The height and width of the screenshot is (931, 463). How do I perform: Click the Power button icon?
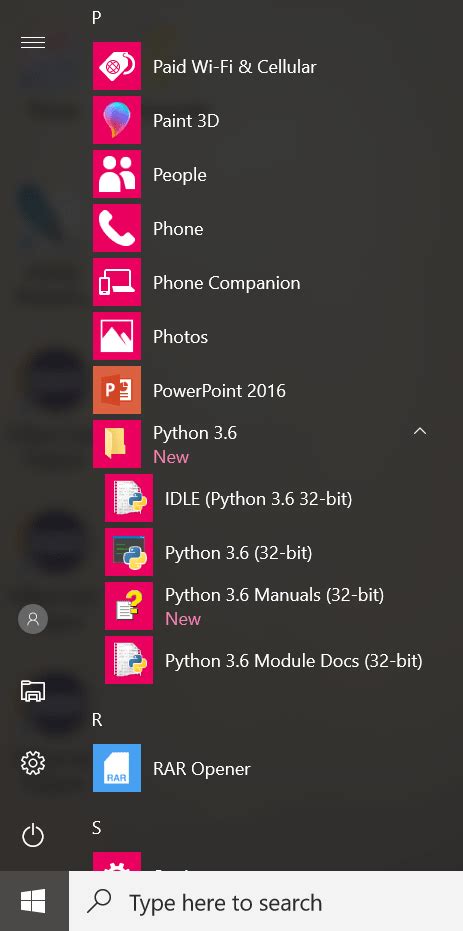pos(33,836)
